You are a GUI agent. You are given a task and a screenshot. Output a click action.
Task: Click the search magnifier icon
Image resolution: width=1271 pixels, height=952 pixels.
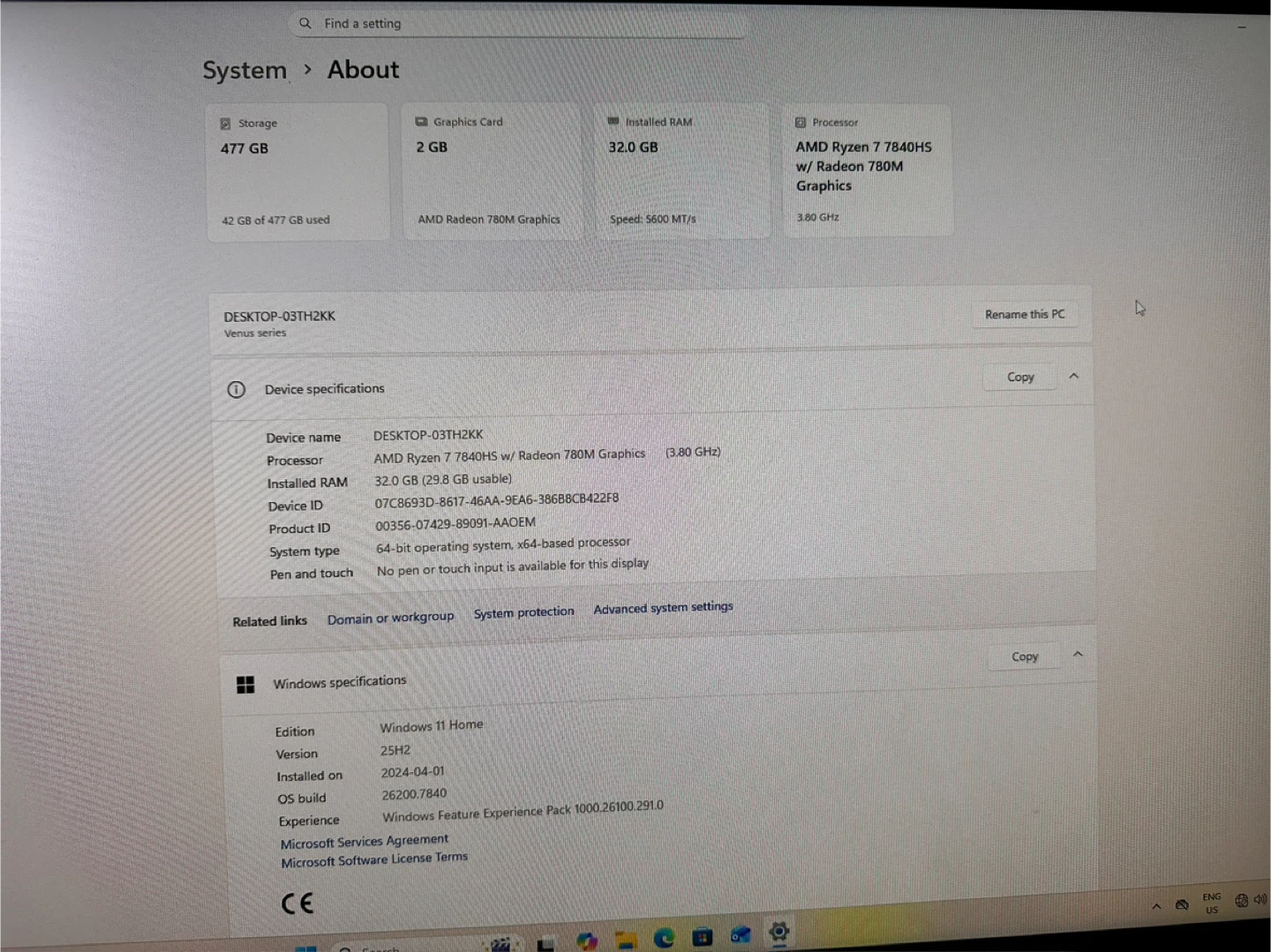tap(305, 23)
